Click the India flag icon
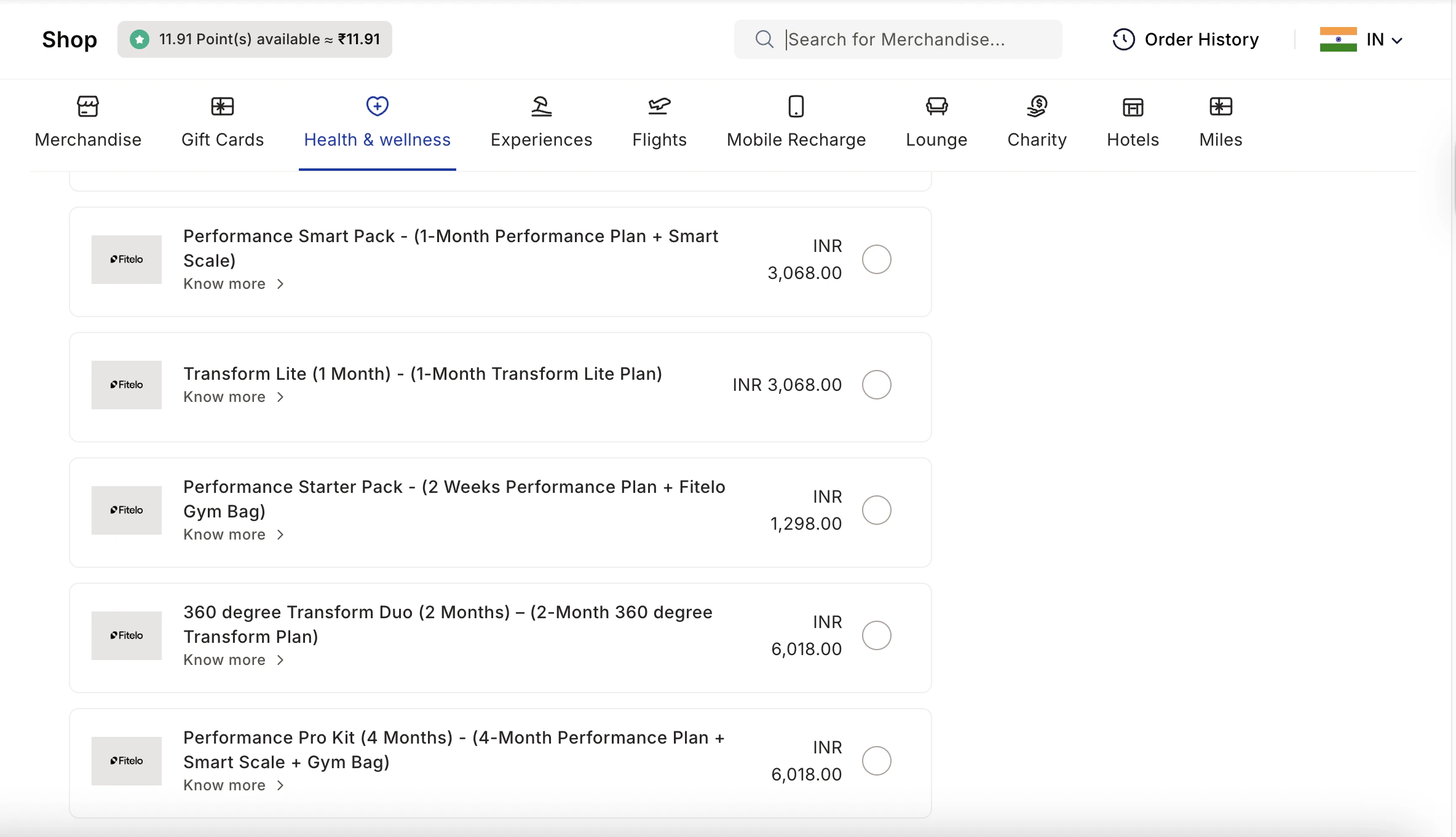Image resolution: width=1456 pixels, height=837 pixels. point(1339,39)
